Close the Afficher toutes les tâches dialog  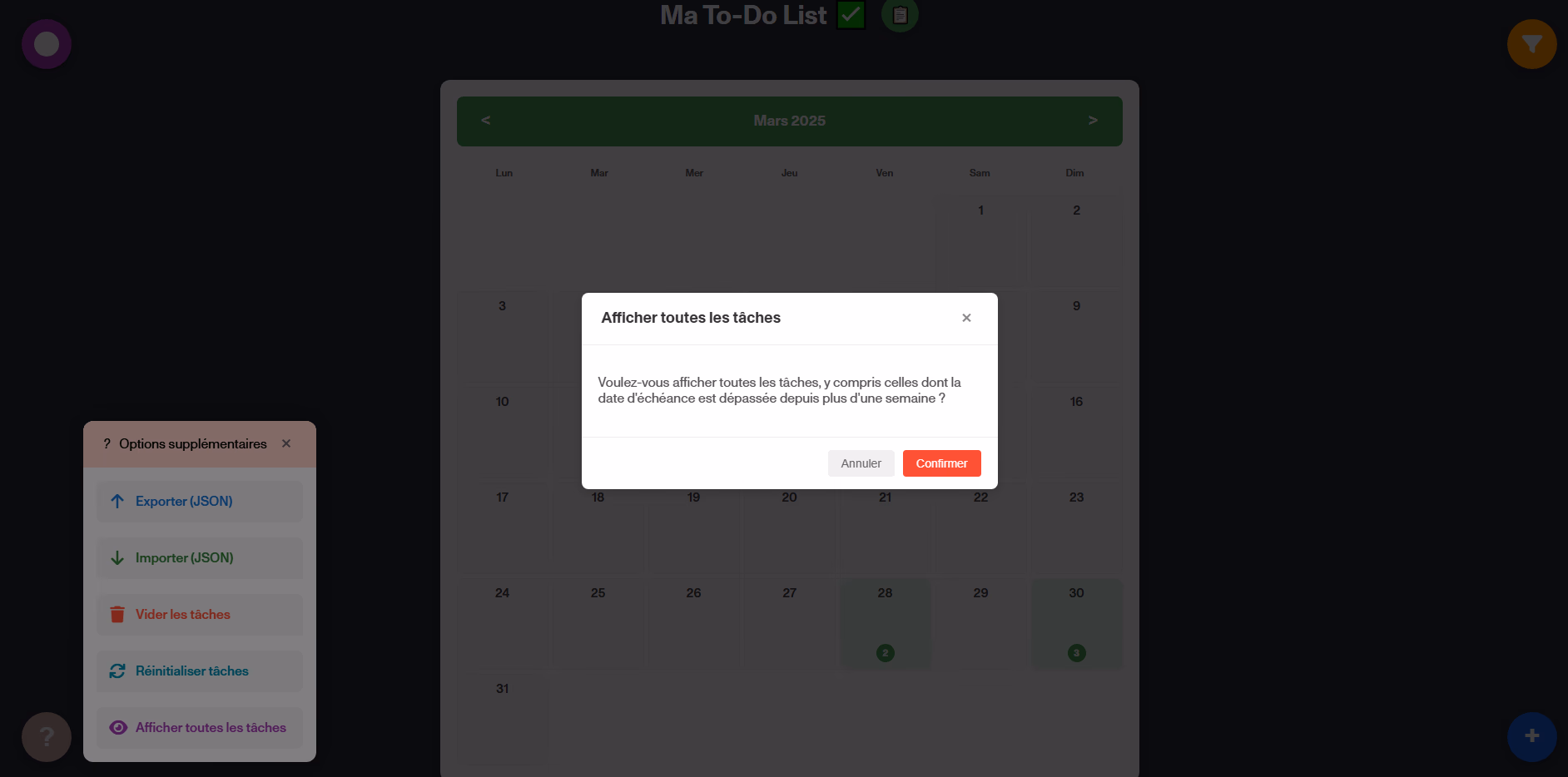tap(966, 318)
